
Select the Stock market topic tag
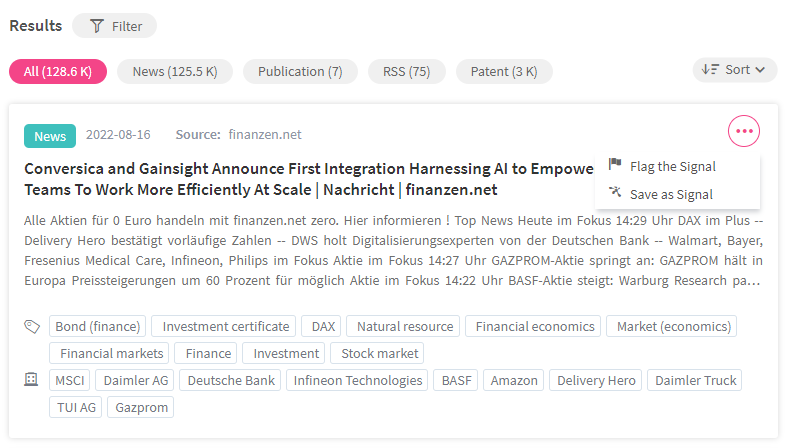(x=379, y=353)
